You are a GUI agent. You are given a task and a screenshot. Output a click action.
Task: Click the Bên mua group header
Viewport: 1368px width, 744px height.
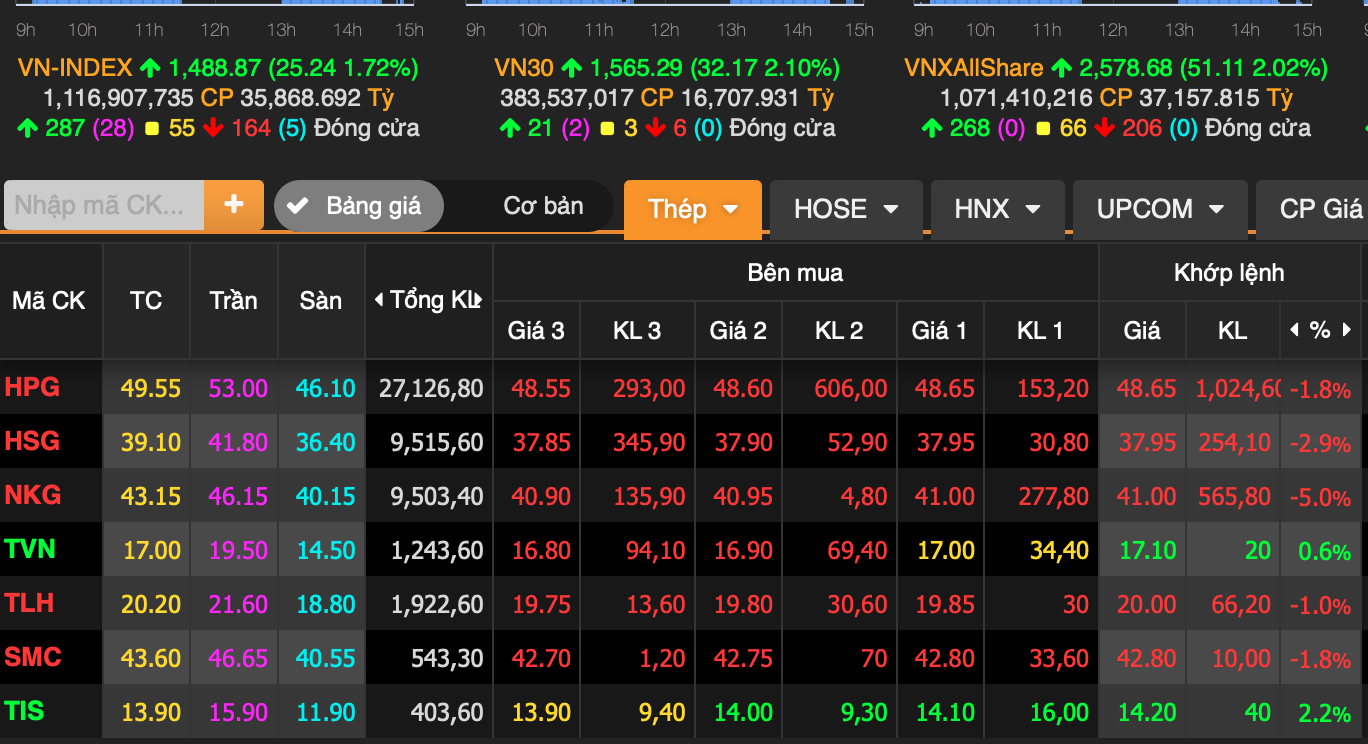click(x=795, y=272)
